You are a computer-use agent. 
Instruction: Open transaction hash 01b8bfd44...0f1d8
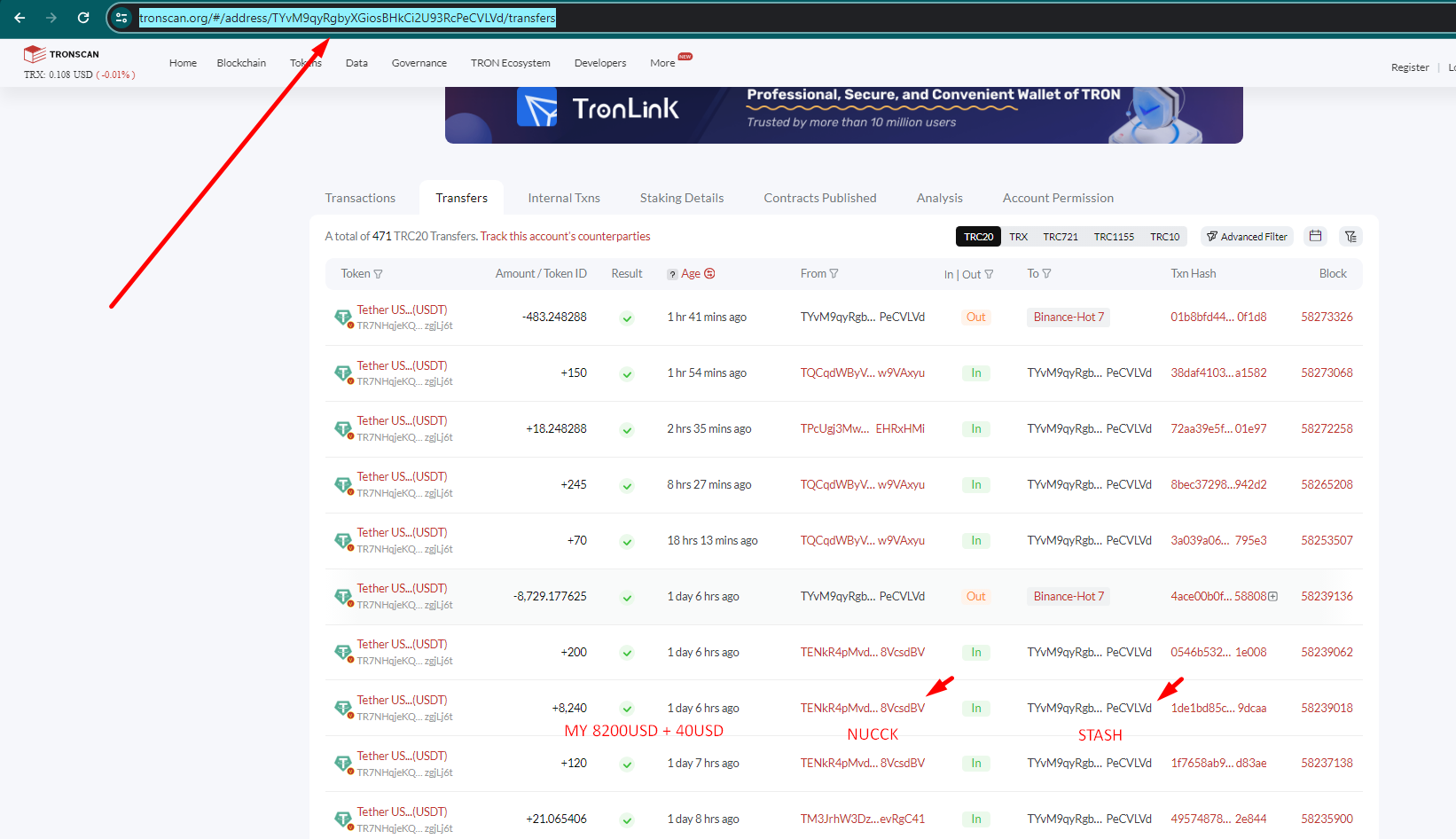[x=1218, y=318]
